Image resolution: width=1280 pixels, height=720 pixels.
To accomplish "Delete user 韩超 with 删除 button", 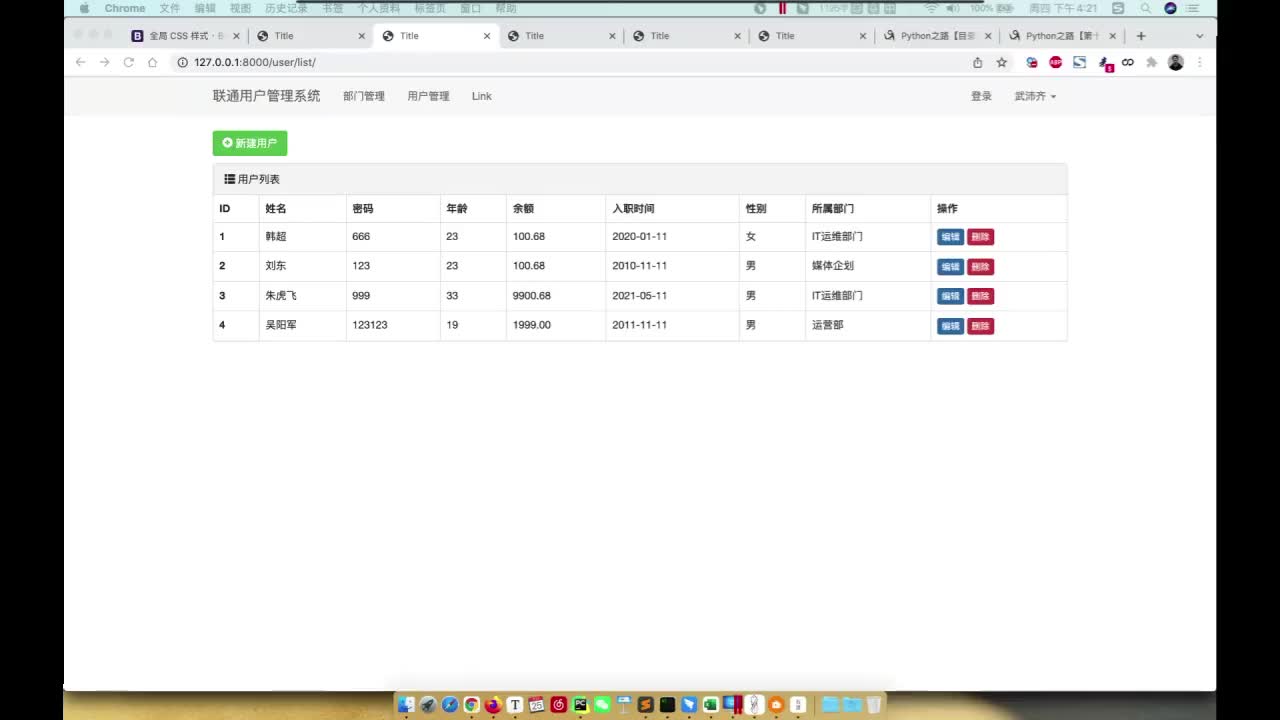I will coord(981,237).
